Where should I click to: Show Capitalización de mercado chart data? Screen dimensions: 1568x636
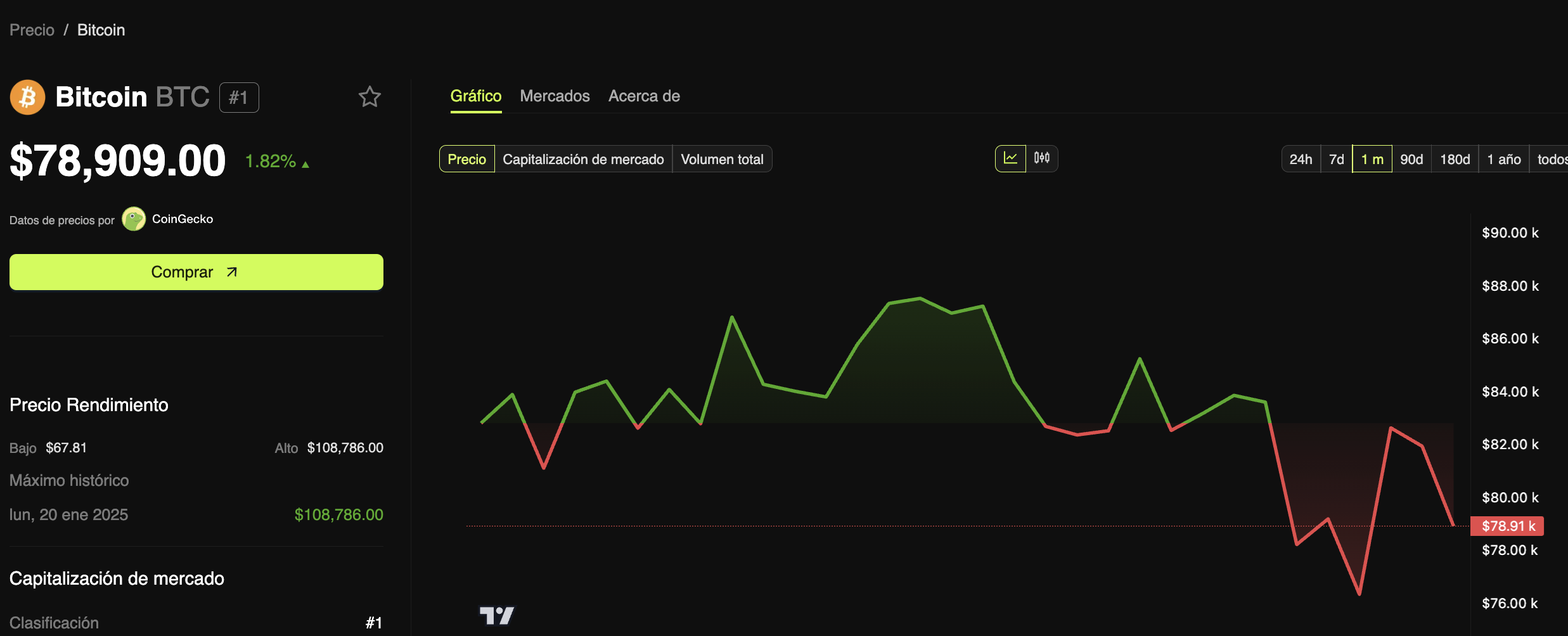pos(583,159)
